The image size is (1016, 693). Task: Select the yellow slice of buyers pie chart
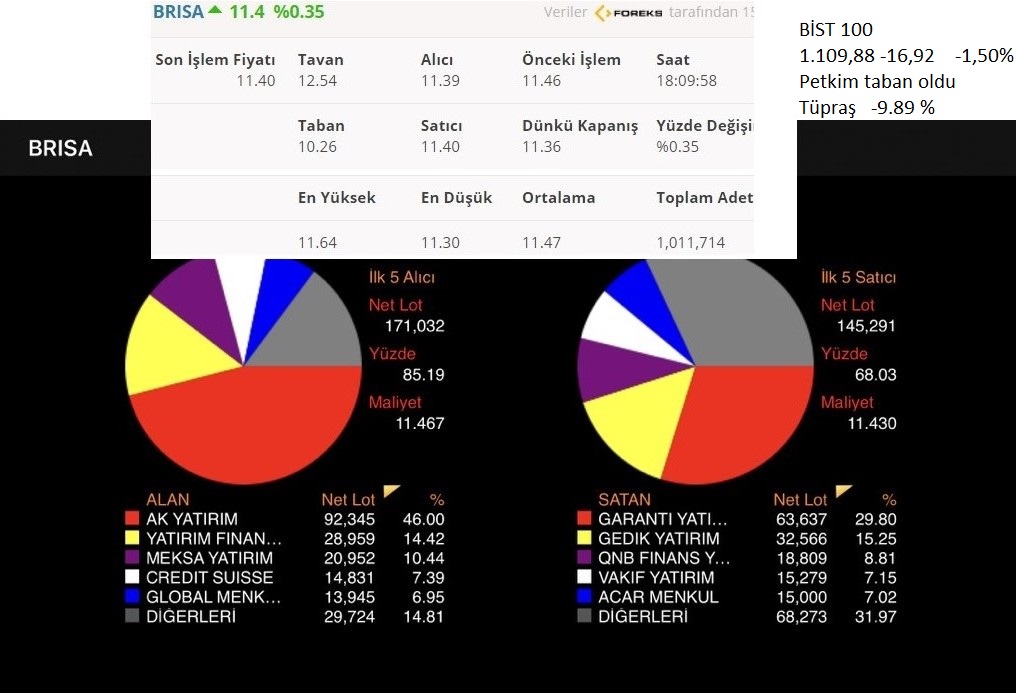pyautogui.click(x=175, y=350)
